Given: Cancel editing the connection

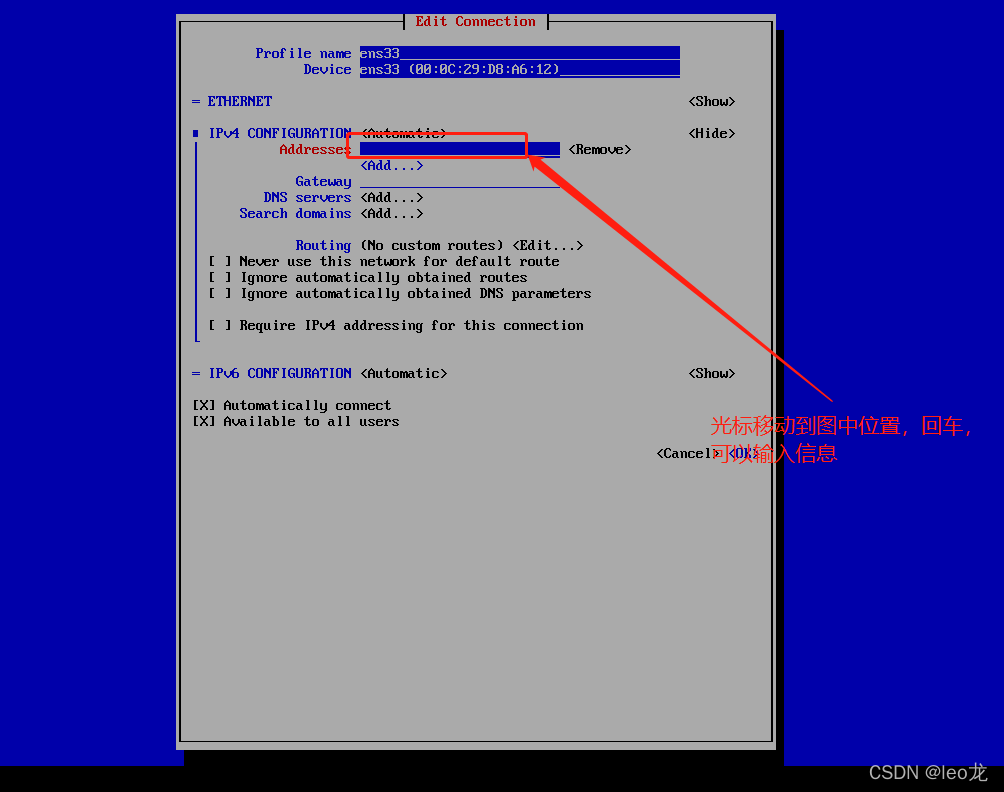Looking at the screenshot, I should [688, 453].
